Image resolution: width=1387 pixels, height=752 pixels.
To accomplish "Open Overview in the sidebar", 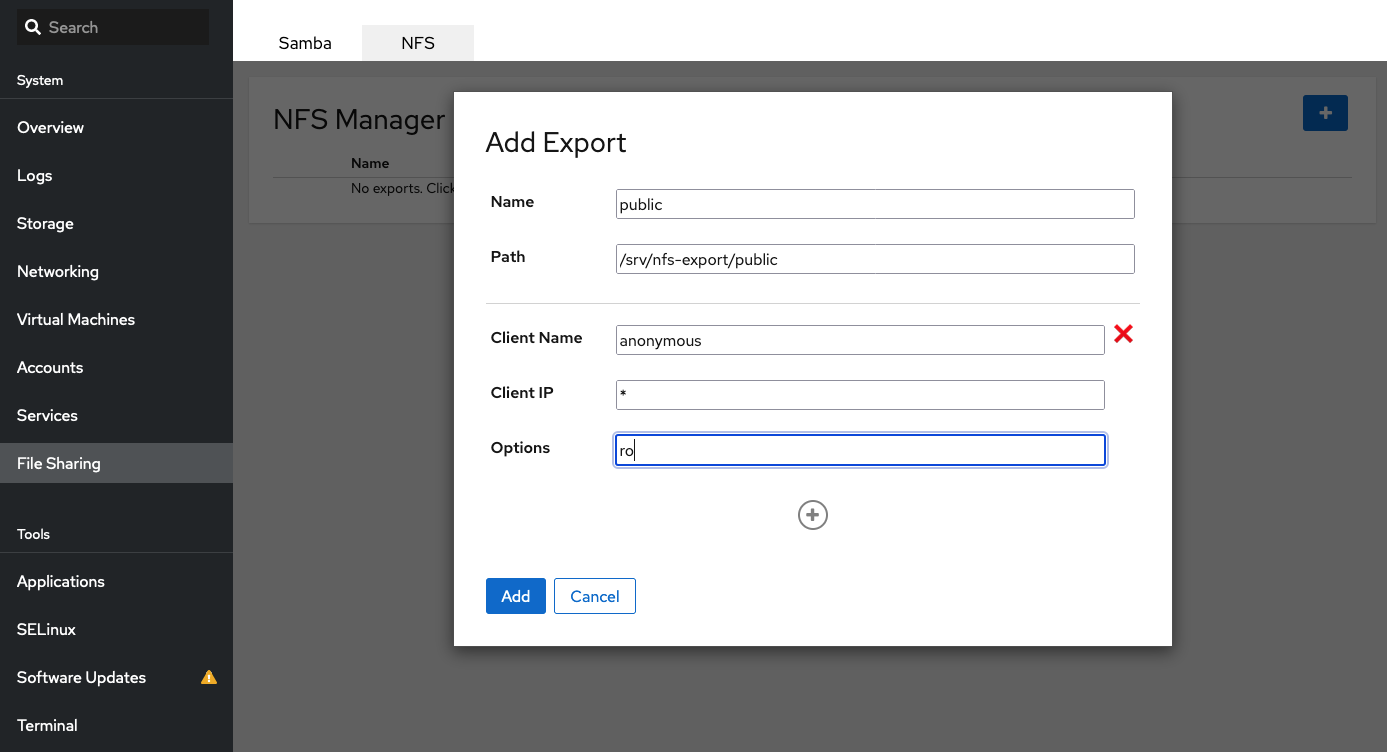I will (x=116, y=127).
